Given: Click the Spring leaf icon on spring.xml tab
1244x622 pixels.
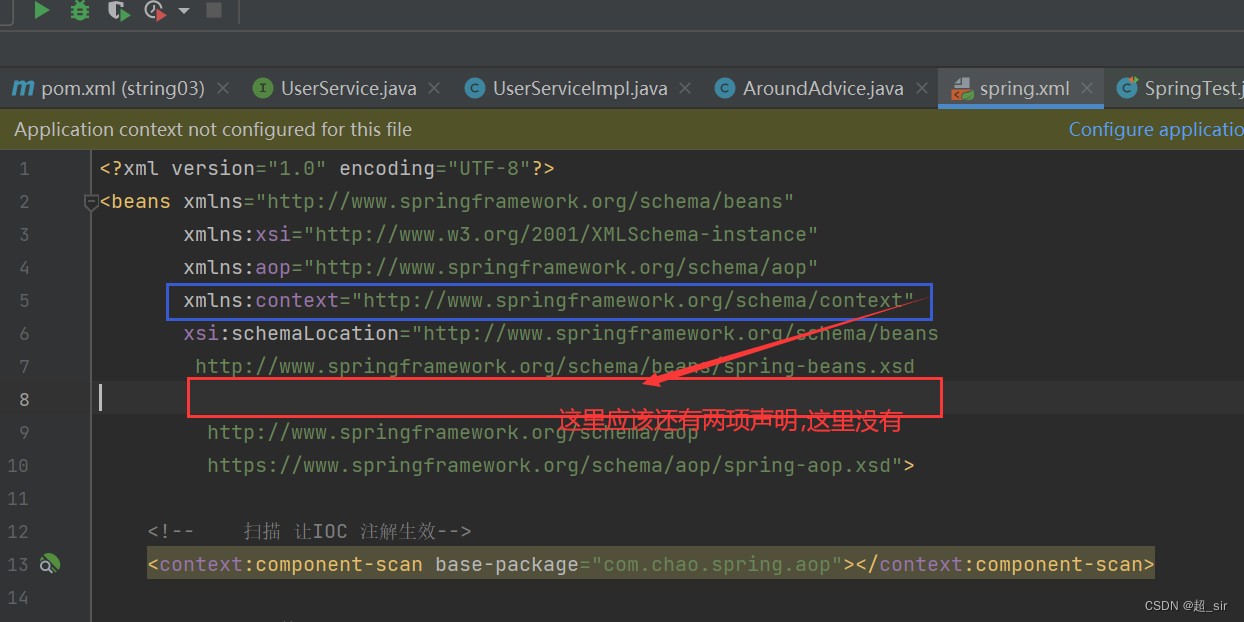Looking at the screenshot, I should [961, 88].
